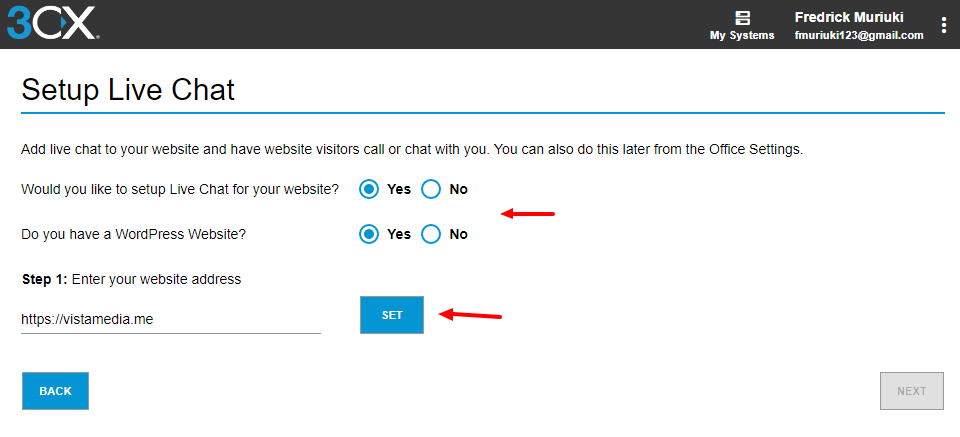Click the red arrow pointing at SET

pyautogui.click(x=471, y=316)
